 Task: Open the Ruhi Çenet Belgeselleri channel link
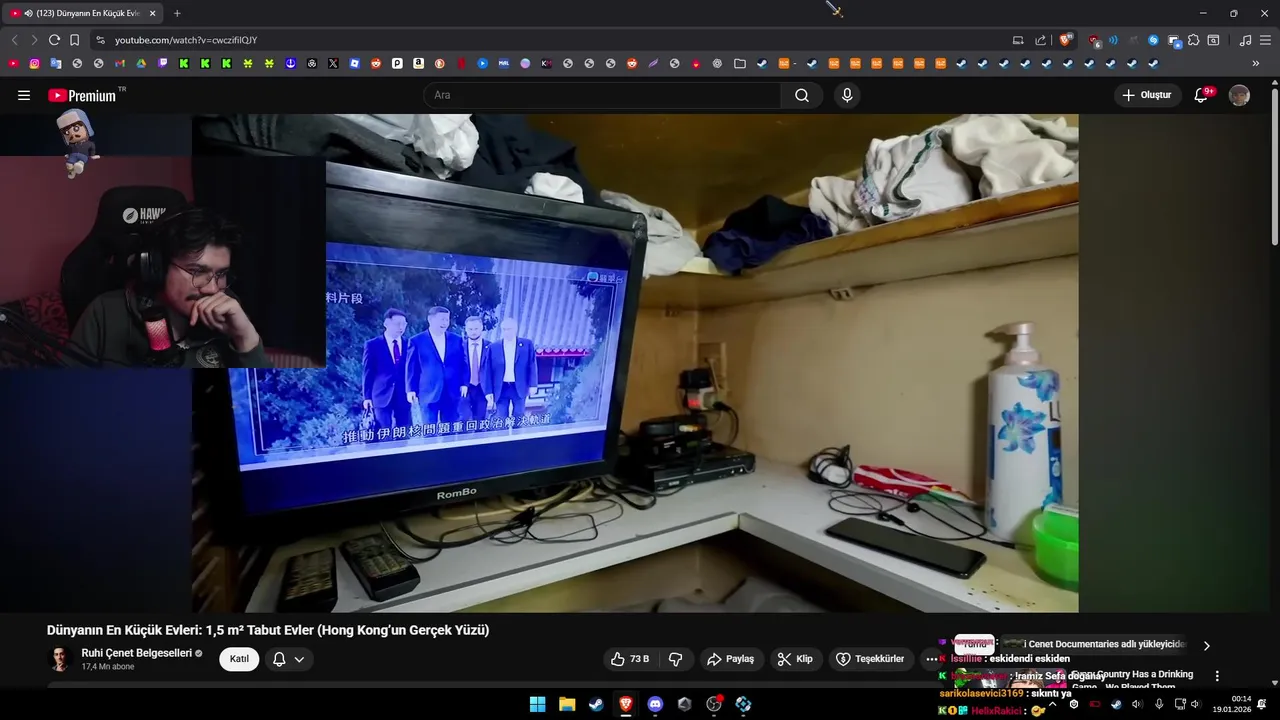coord(136,653)
